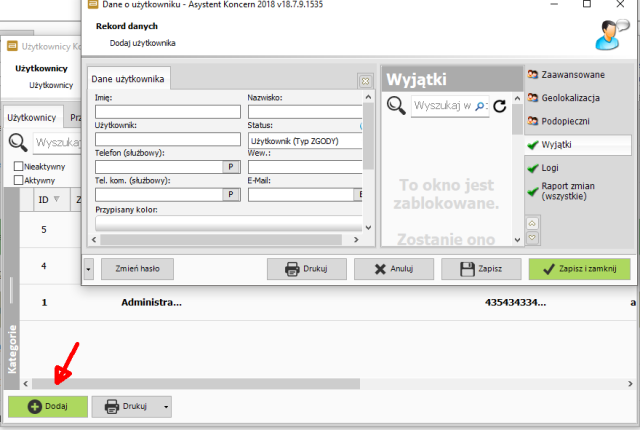Click the Użytkownik input field
Image resolution: width=640 pixels, height=430 pixels.
[168, 139]
